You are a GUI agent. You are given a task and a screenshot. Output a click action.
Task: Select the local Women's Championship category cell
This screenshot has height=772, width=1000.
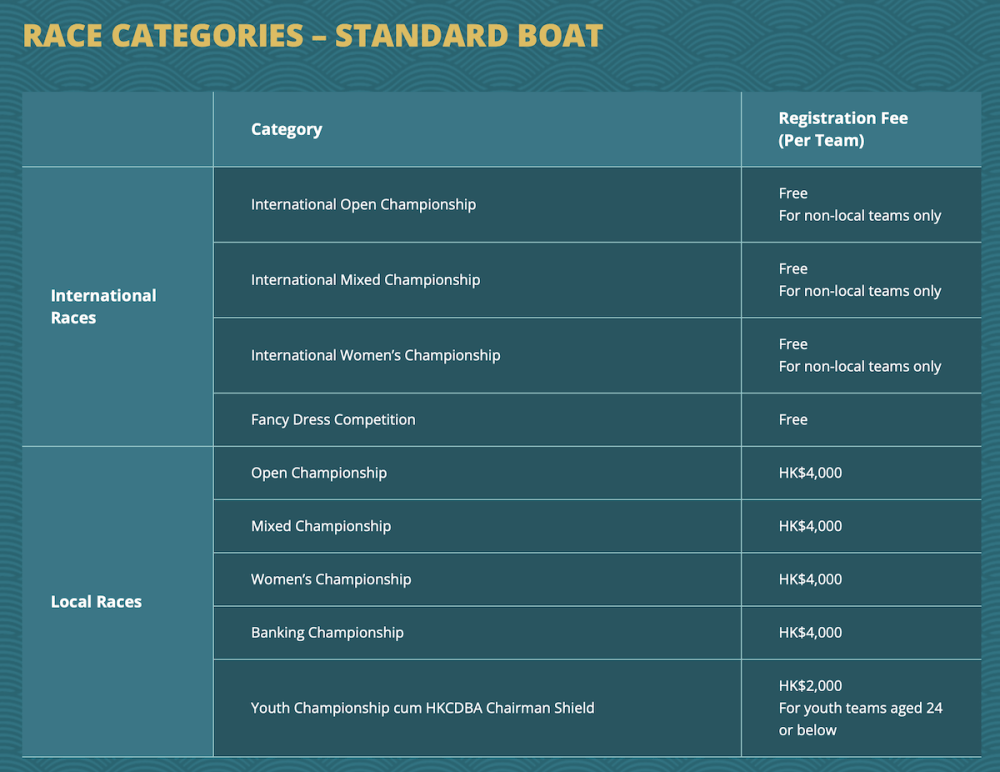330,579
